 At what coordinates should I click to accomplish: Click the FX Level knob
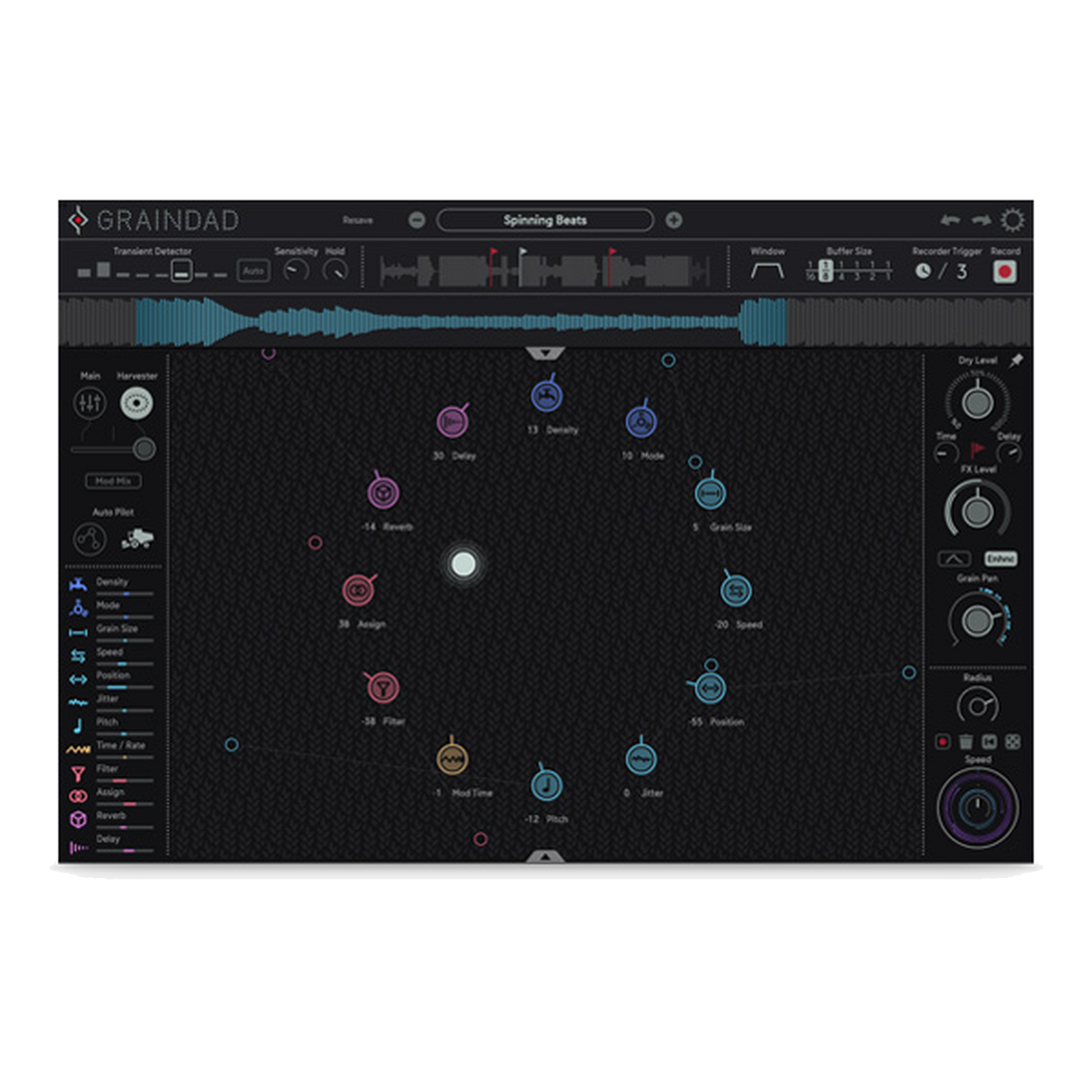coord(978,512)
